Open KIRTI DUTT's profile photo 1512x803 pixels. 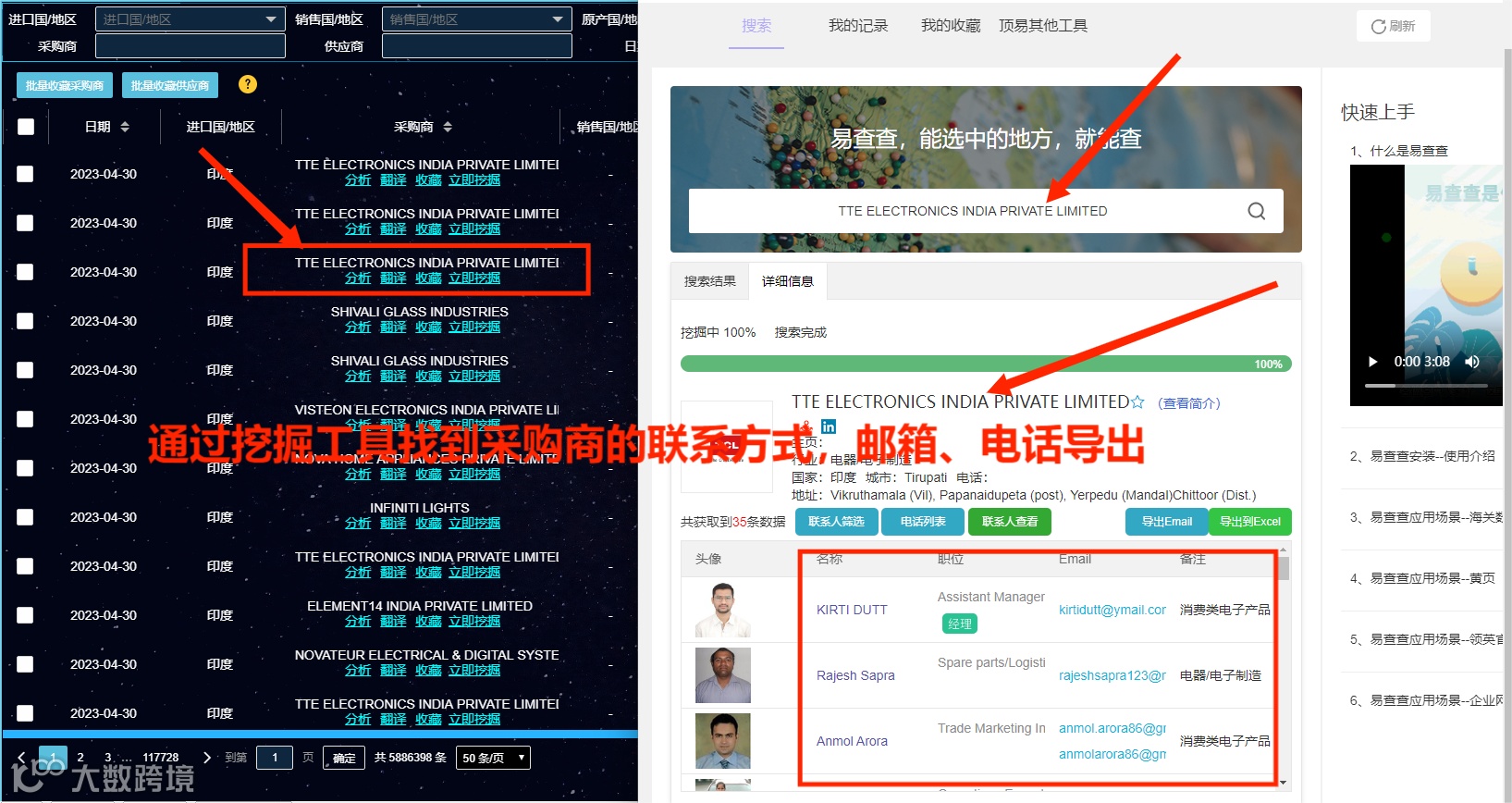coord(723,610)
